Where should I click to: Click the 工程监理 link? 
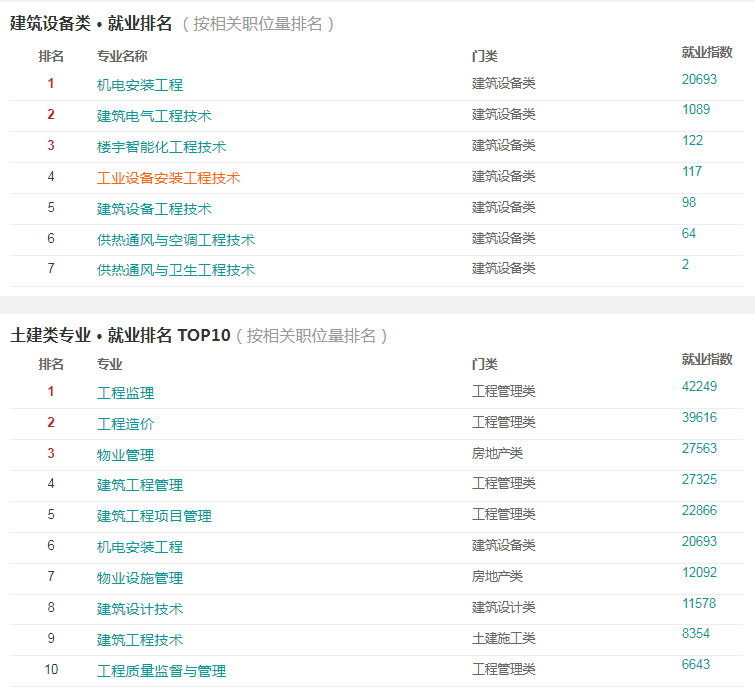[125, 393]
